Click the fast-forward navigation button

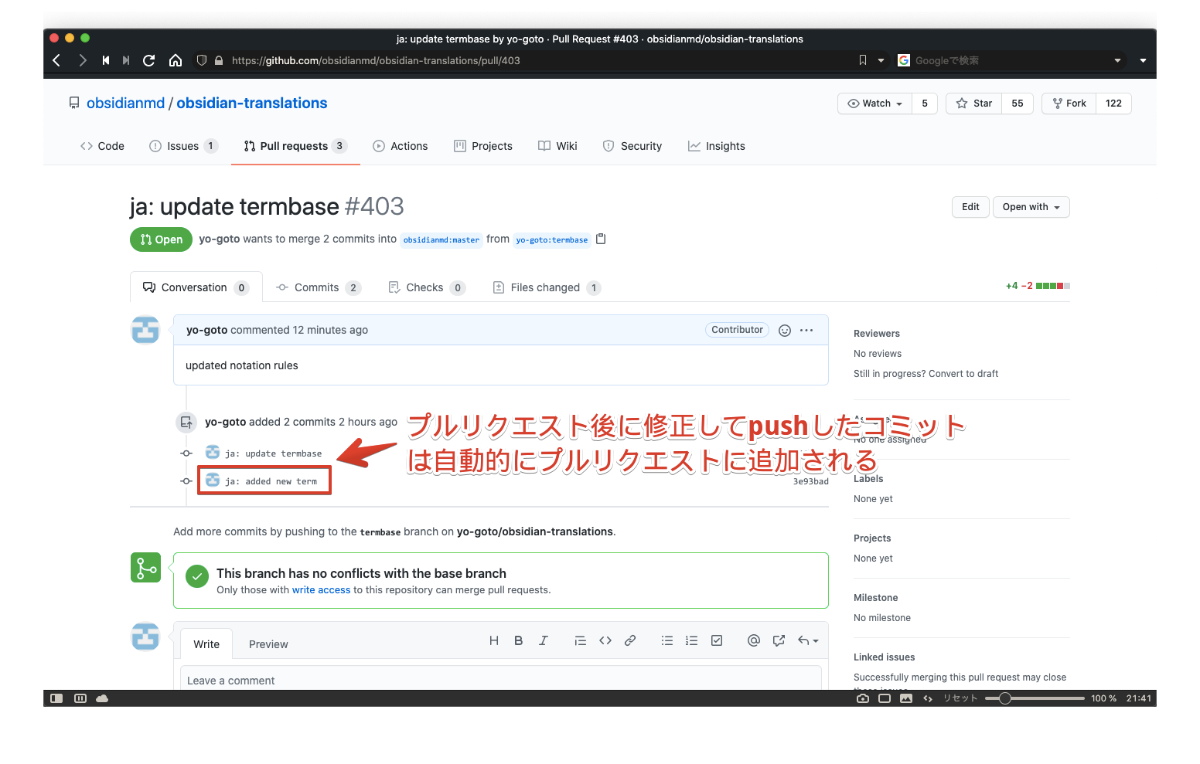click(126, 60)
